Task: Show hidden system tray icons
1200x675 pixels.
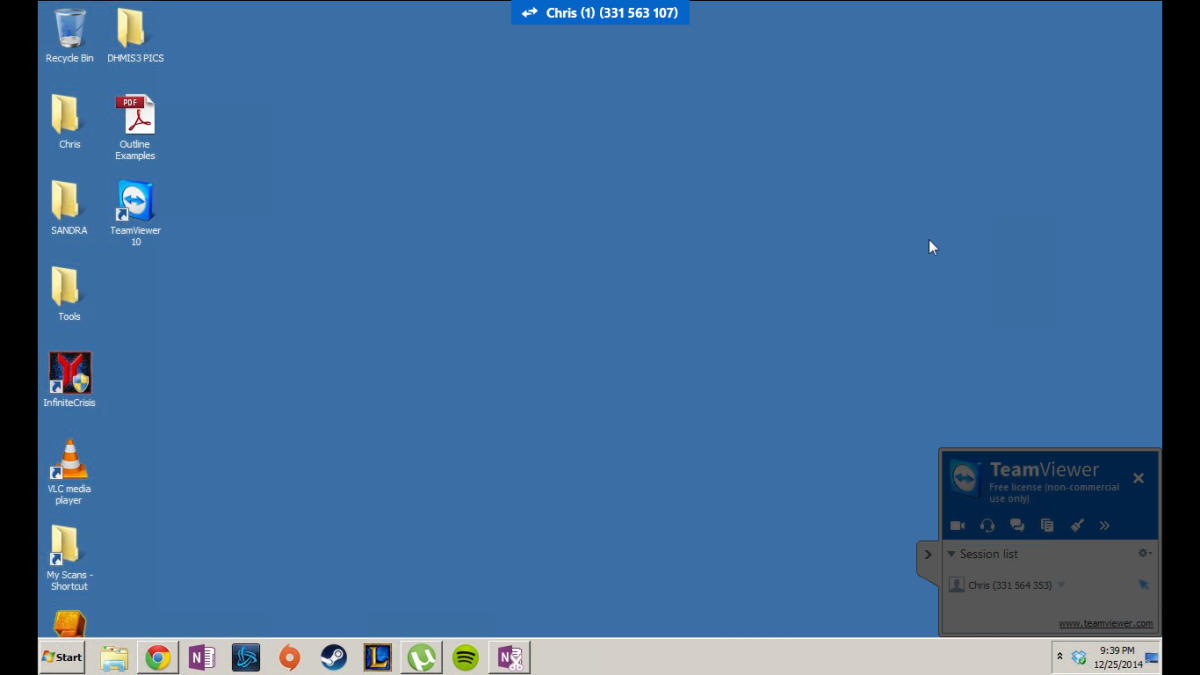Action: tap(1059, 656)
